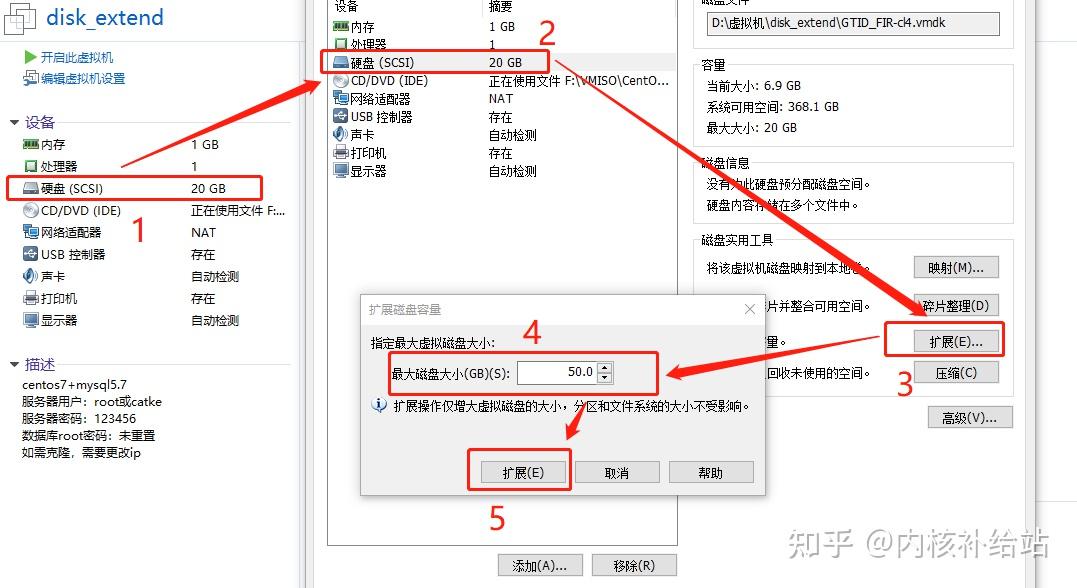The height and width of the screenshot is (588, 1077).
Task: Click 取消 button in expand disk dialog
Action: (617, 473)
